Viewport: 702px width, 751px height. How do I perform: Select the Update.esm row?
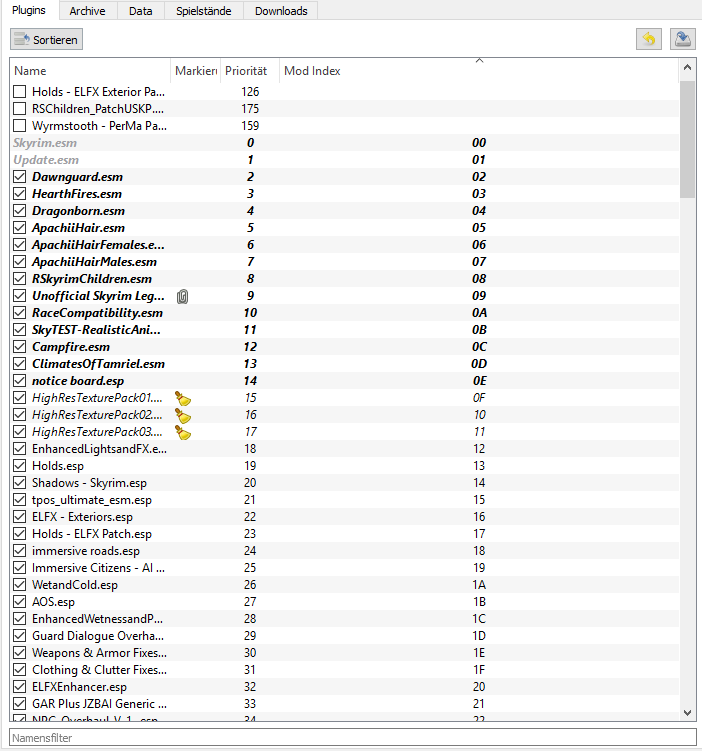(x=344, y=159)
